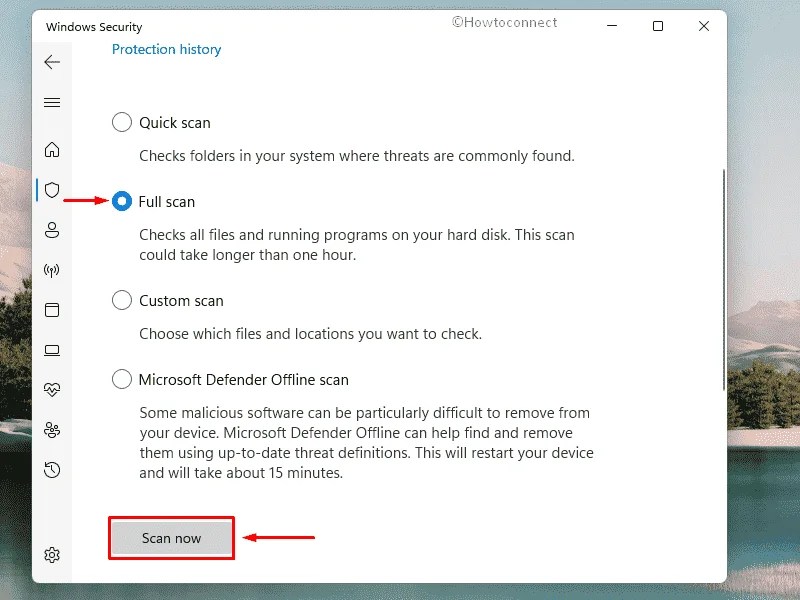
Task: Choose Microsoft Defender Offline scan
Action: point(121,379)
